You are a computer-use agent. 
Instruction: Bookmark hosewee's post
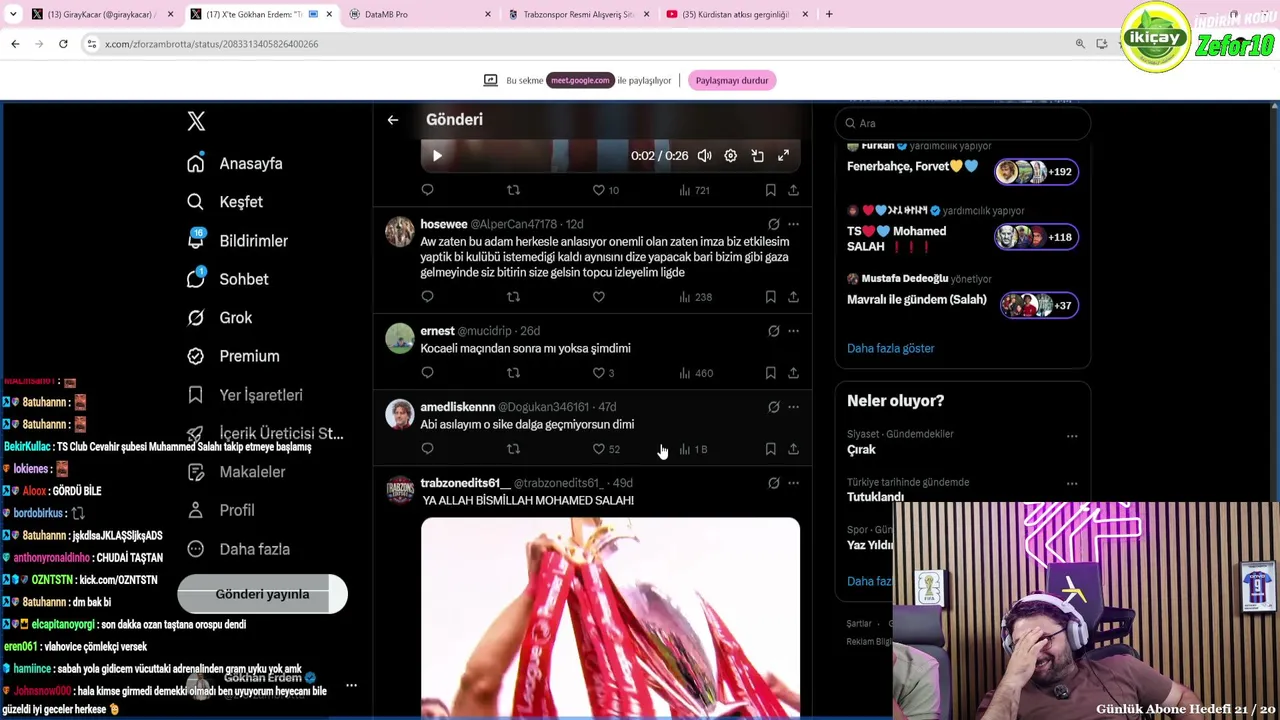[x=770, y=297]
